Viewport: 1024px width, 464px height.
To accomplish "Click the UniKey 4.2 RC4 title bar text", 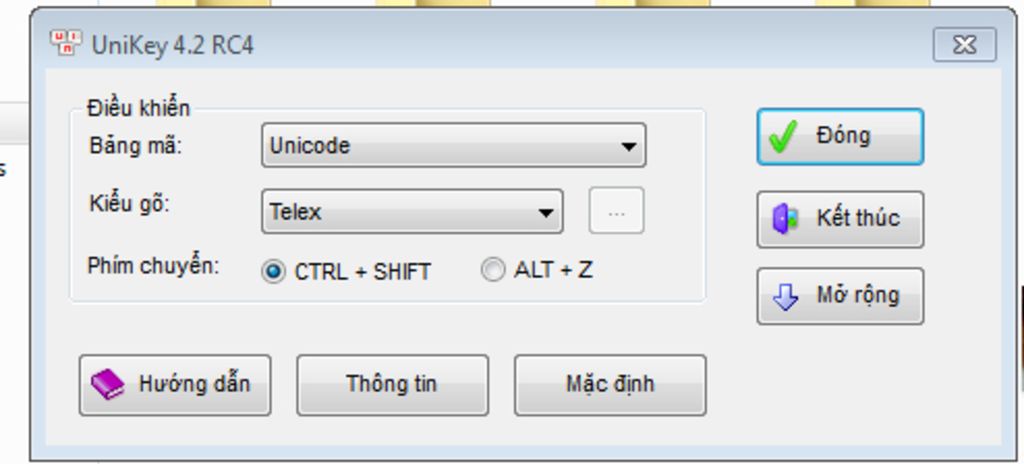I will point(173,45).
